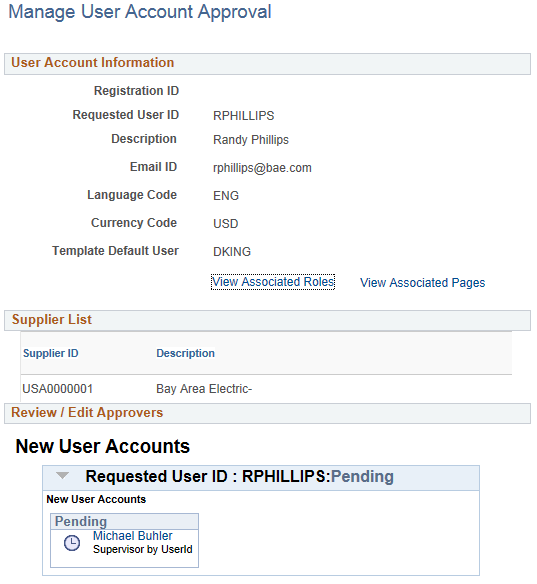Image resolution: width=537 pixels, height=584 pixels.
Task: Click the Manage User Account Approval page title
Action: coord(140,12)
